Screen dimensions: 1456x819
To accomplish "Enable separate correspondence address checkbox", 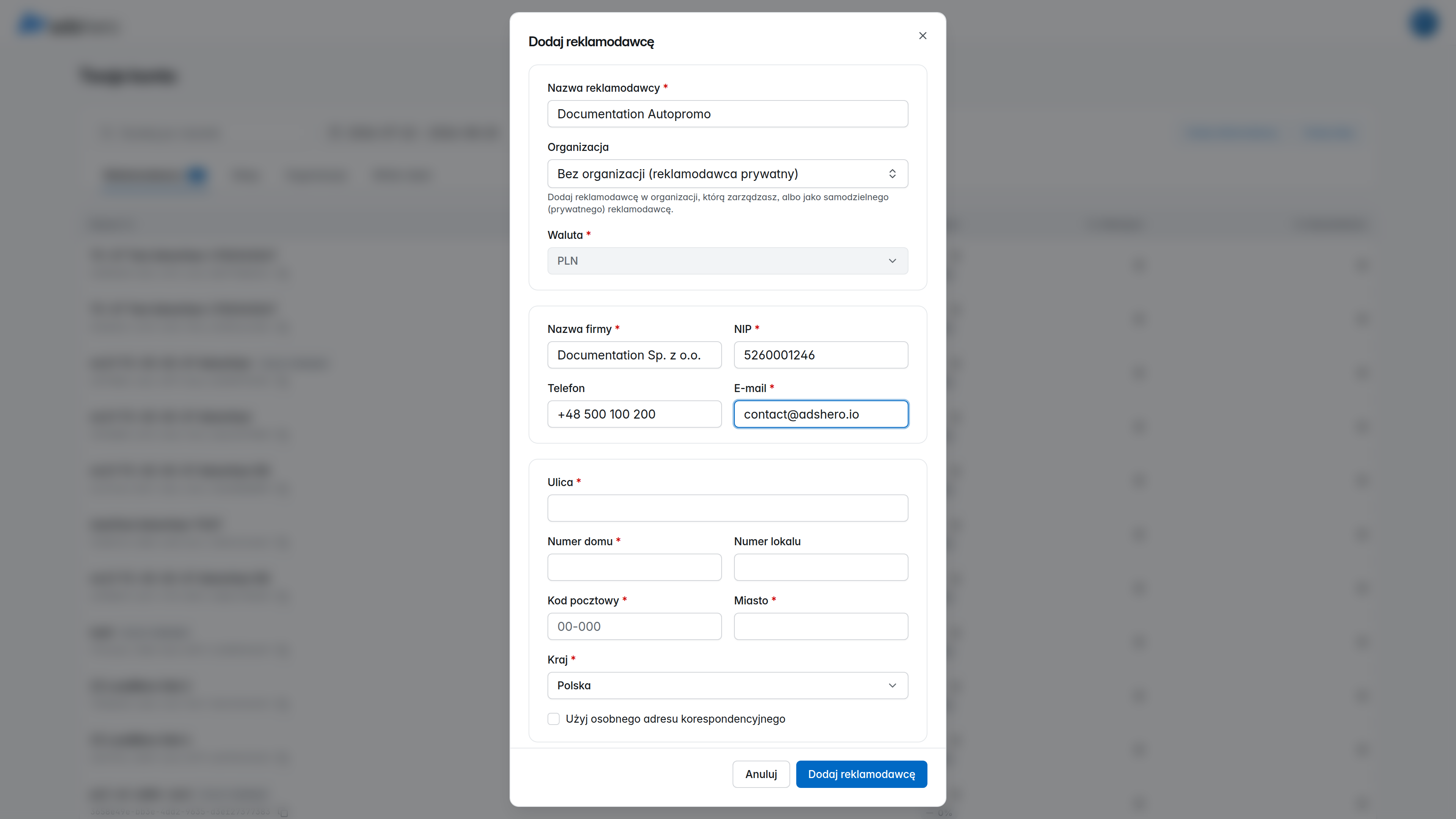I will [x=553, y=719].
